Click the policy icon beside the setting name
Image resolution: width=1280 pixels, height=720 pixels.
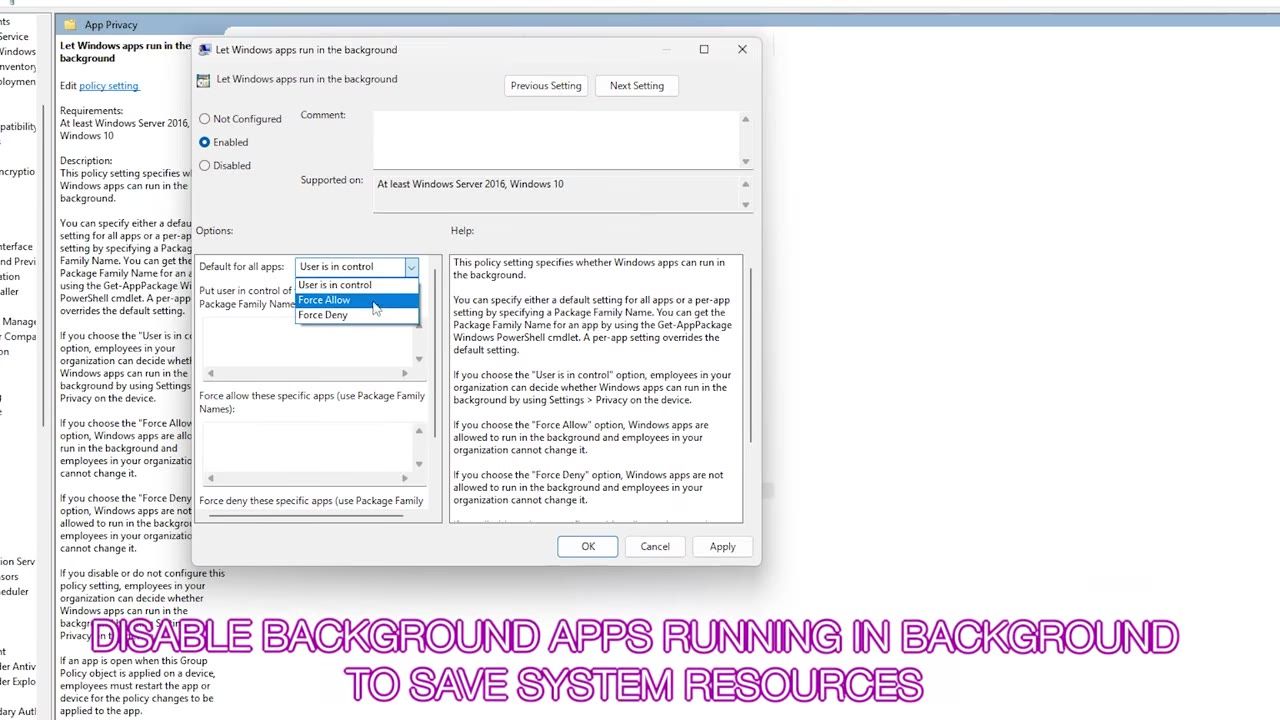[x=204, y=80]
